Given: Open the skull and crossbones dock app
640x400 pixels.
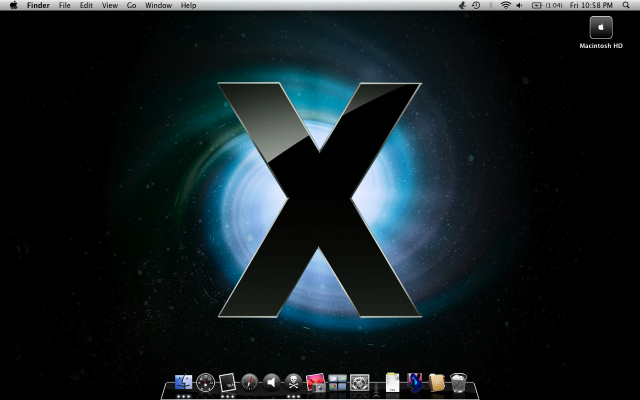Looking at the screenshot, I should [x=293, y=382].
